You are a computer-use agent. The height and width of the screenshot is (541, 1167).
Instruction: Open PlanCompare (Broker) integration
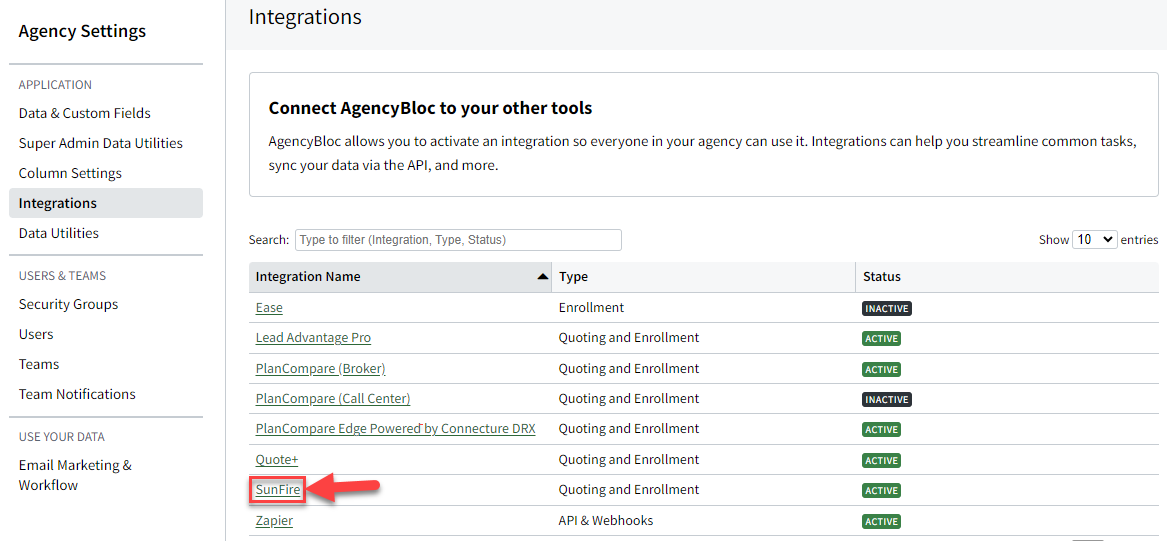320,368
